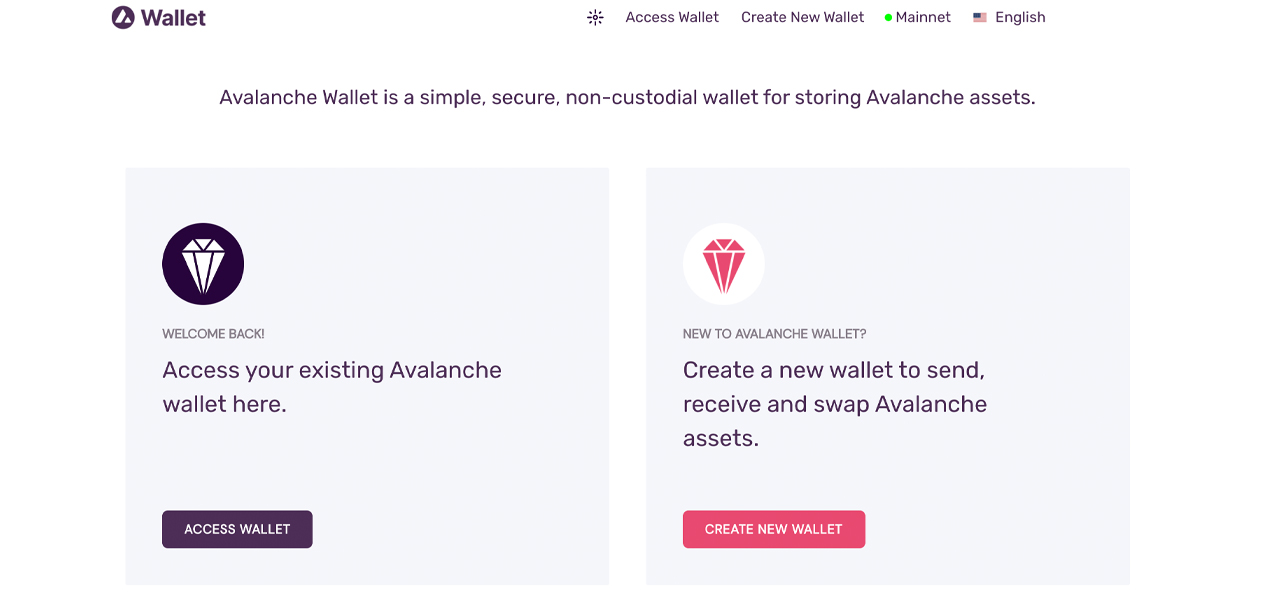Toggle the light/dark theme sun icon
The height and width of the screenshot is (600, 1280).
[x=595, y=17]
